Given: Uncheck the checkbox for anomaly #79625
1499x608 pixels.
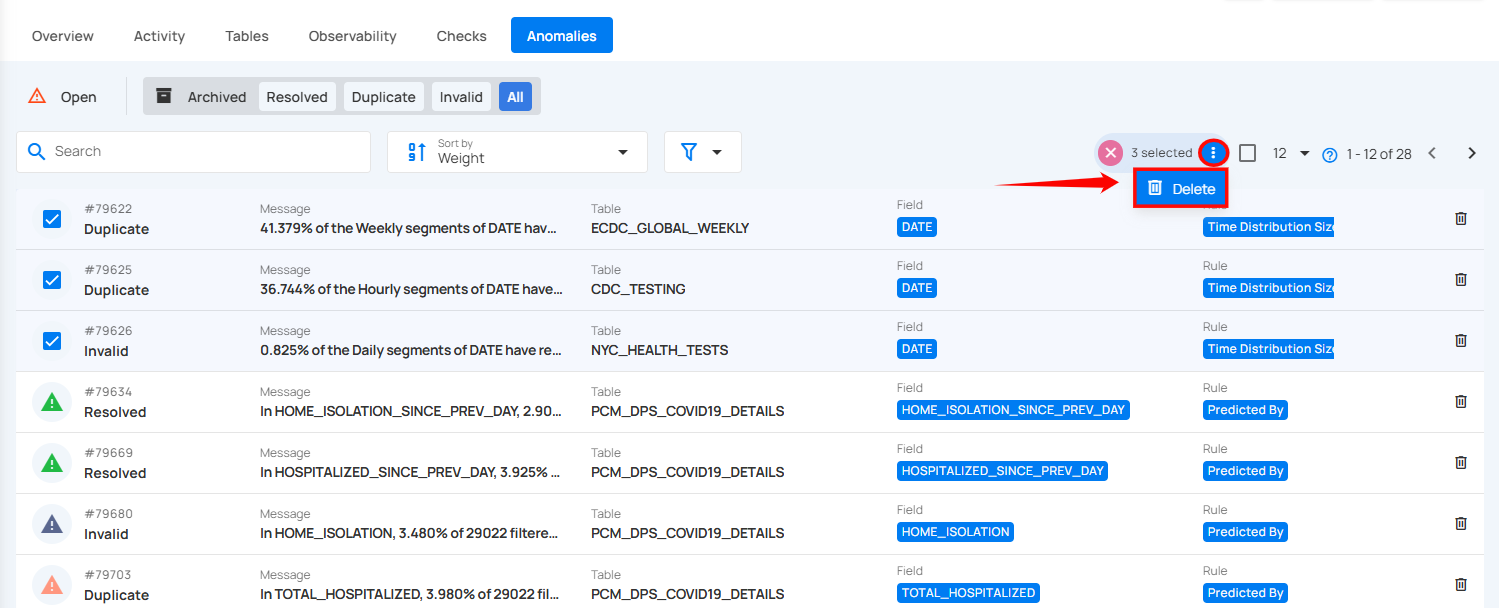Looking at the screenshot, I should 52,280.
